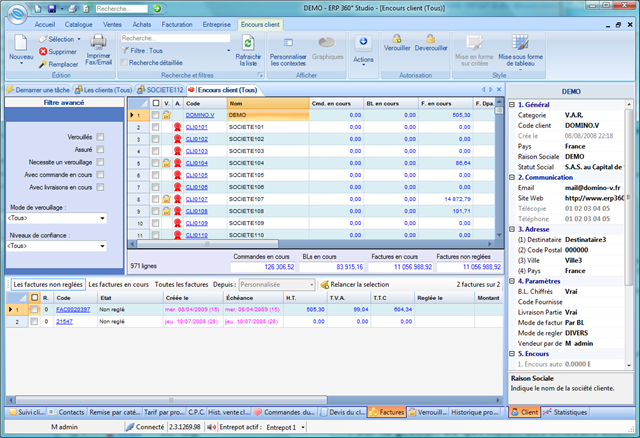This screenshot has height=438, width=640.
Task: Open Personnaliser les contextes
Action: point(288,51)
